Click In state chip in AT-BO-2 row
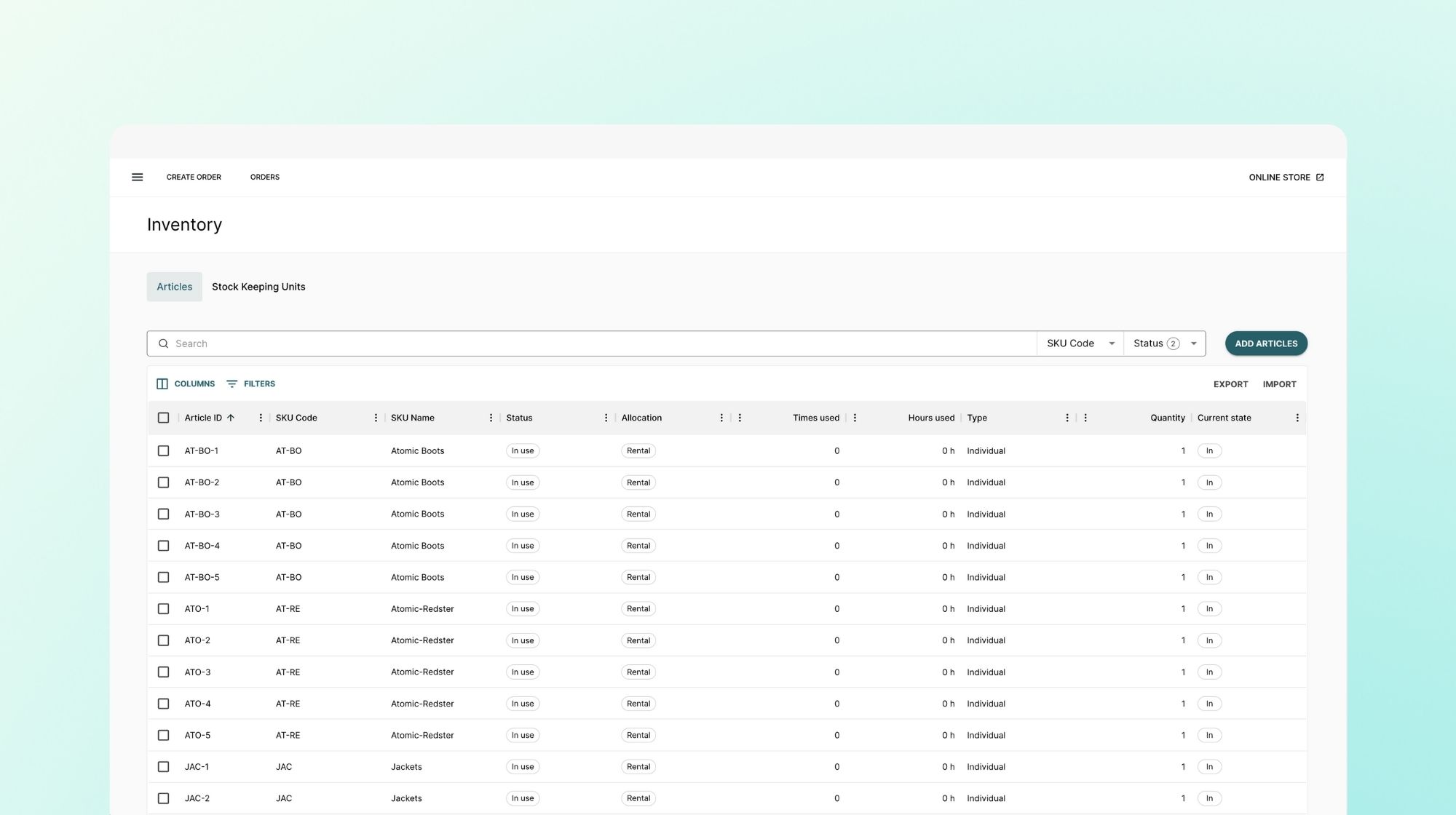1456x815 pixels. point(1209,482)
